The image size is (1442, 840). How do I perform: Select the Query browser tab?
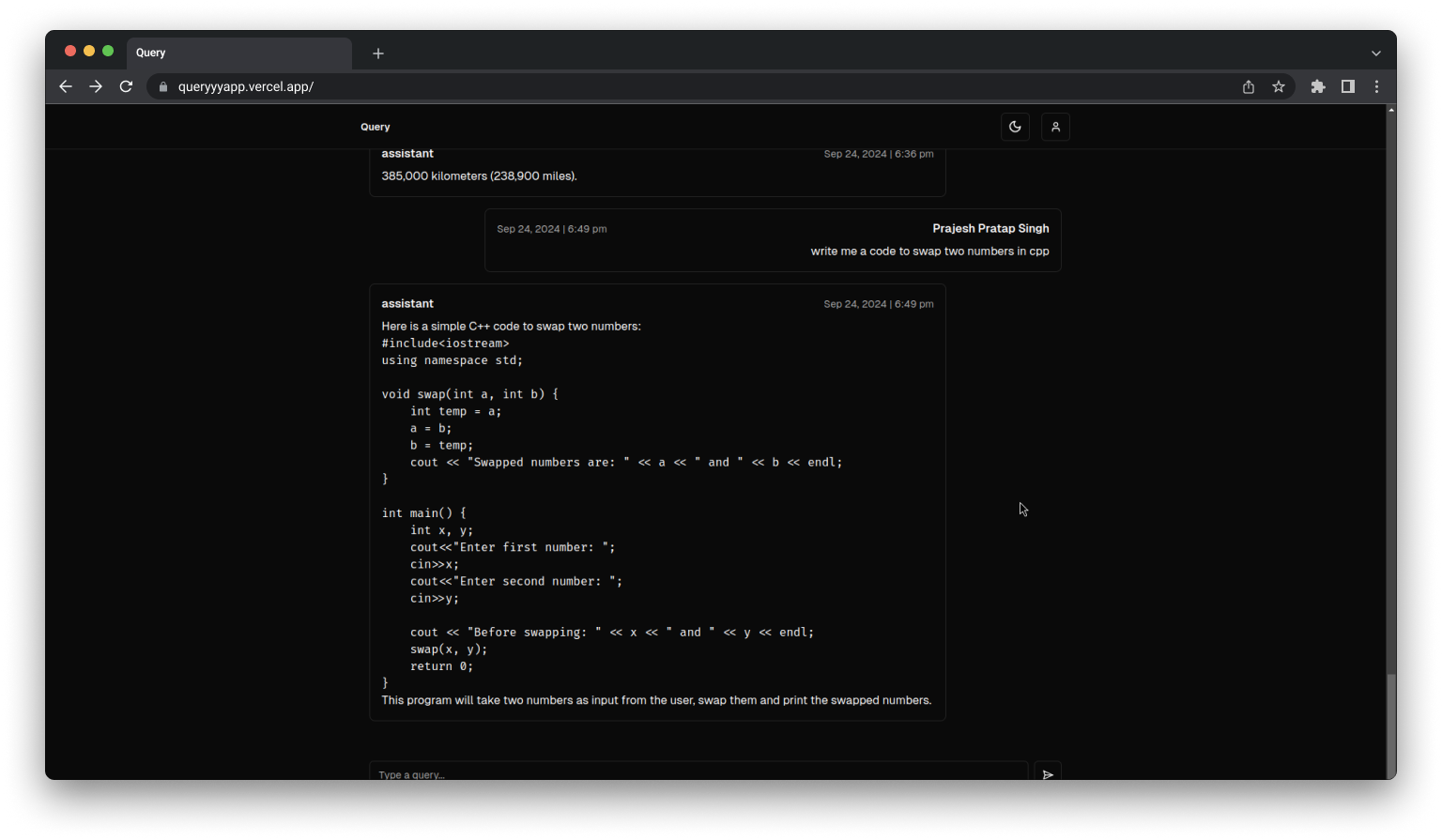point(239,53)
